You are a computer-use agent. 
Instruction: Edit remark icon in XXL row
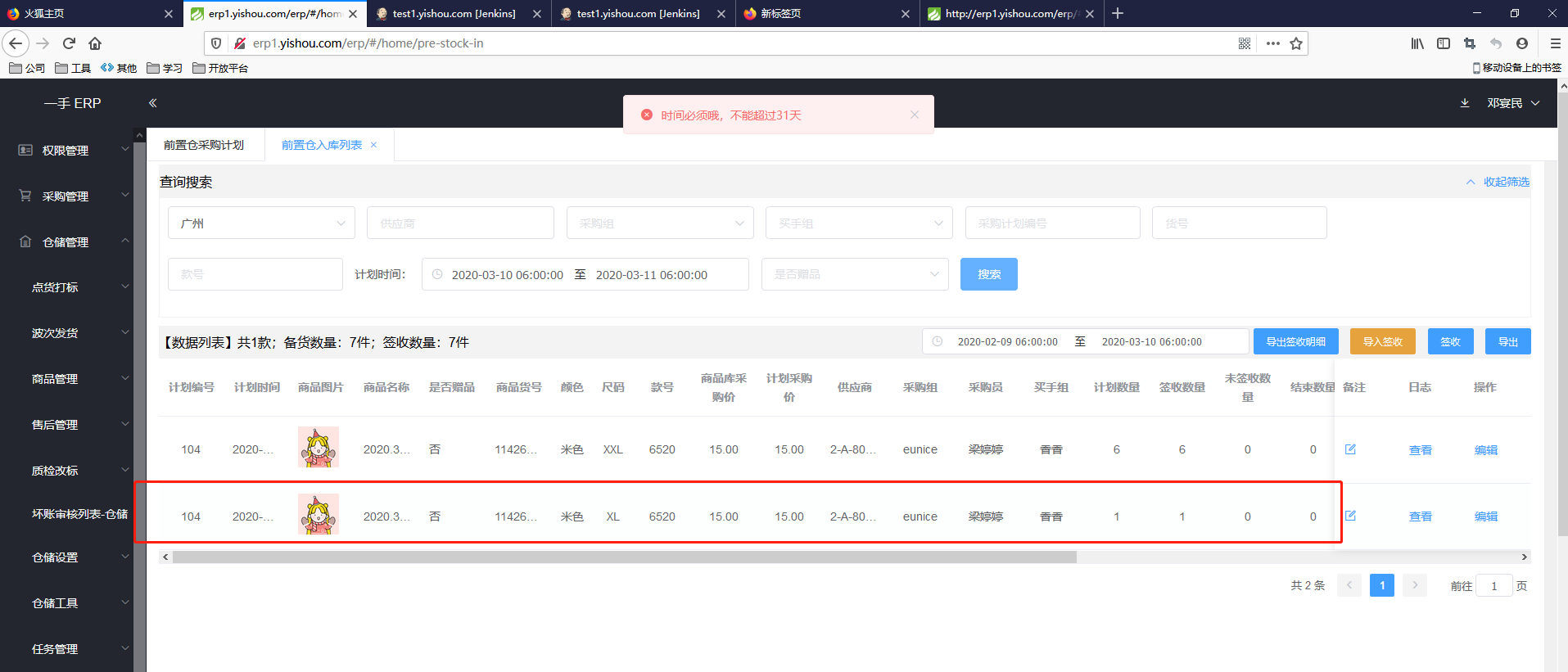1351,449
